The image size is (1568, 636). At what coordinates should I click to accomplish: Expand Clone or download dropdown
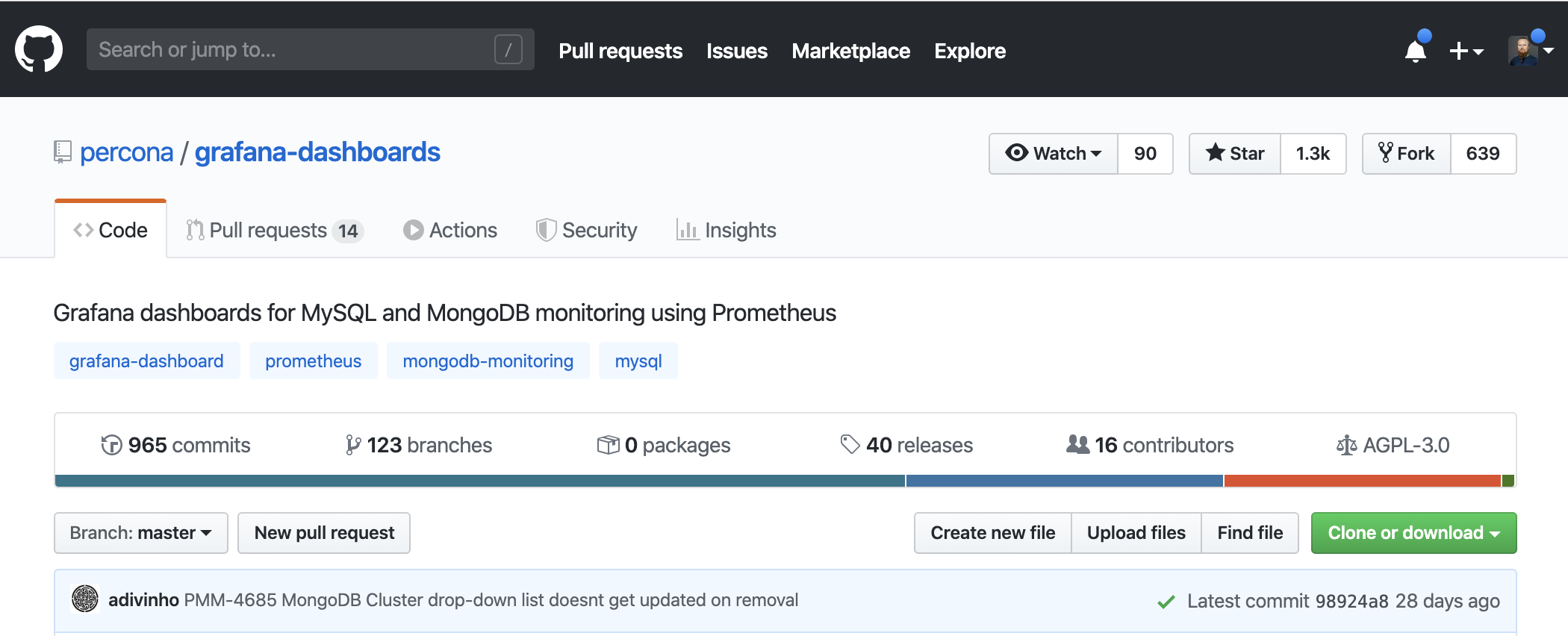[1414, 533]
